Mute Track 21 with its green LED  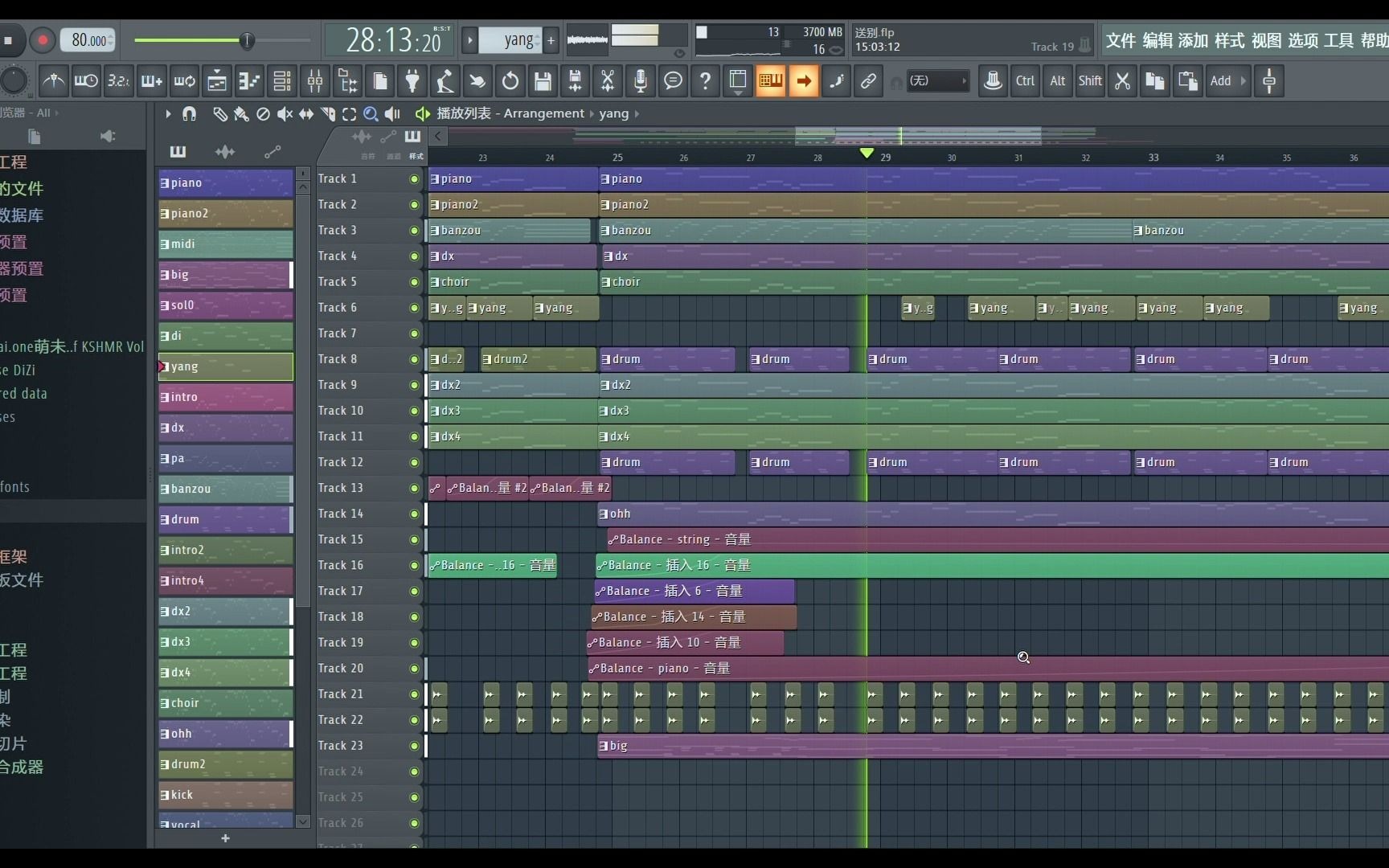[x=415, y=694]
